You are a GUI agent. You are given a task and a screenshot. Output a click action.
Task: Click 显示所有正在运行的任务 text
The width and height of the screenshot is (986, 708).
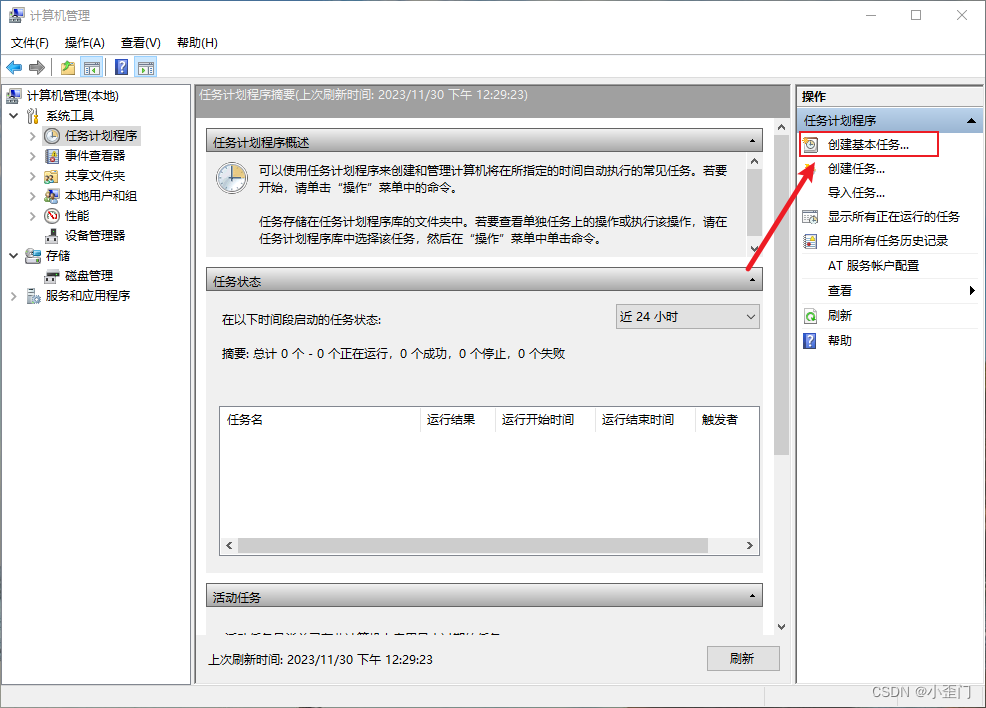893,217
